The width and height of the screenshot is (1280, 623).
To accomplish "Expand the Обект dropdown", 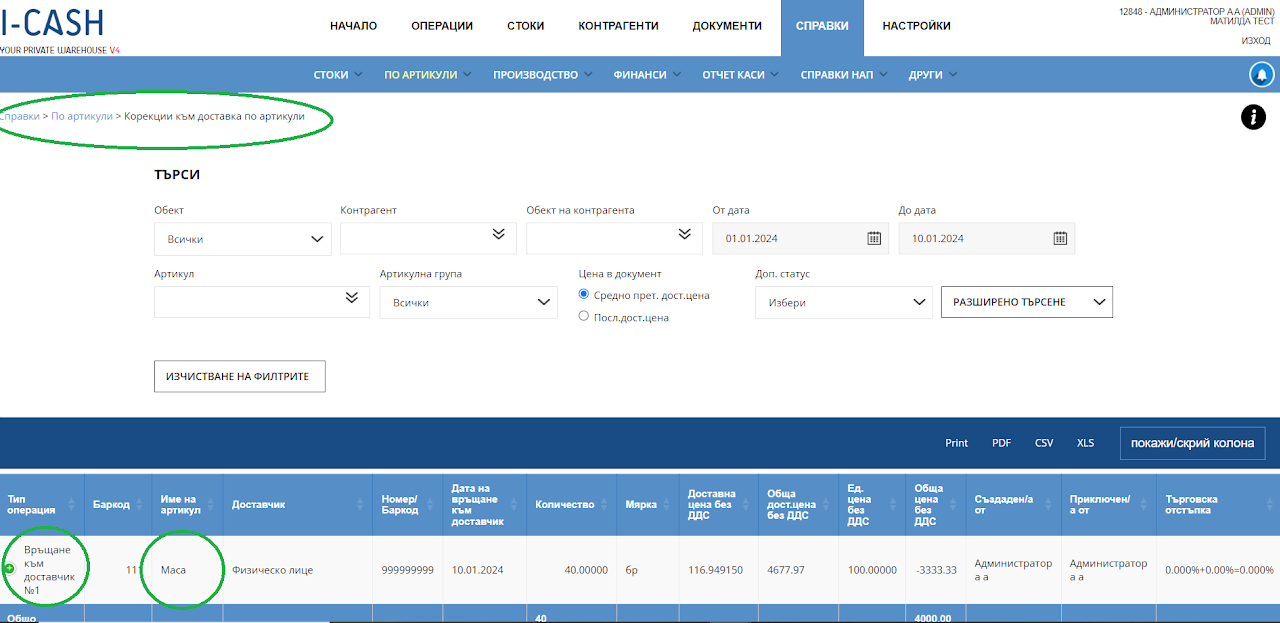I will [243, 239].
